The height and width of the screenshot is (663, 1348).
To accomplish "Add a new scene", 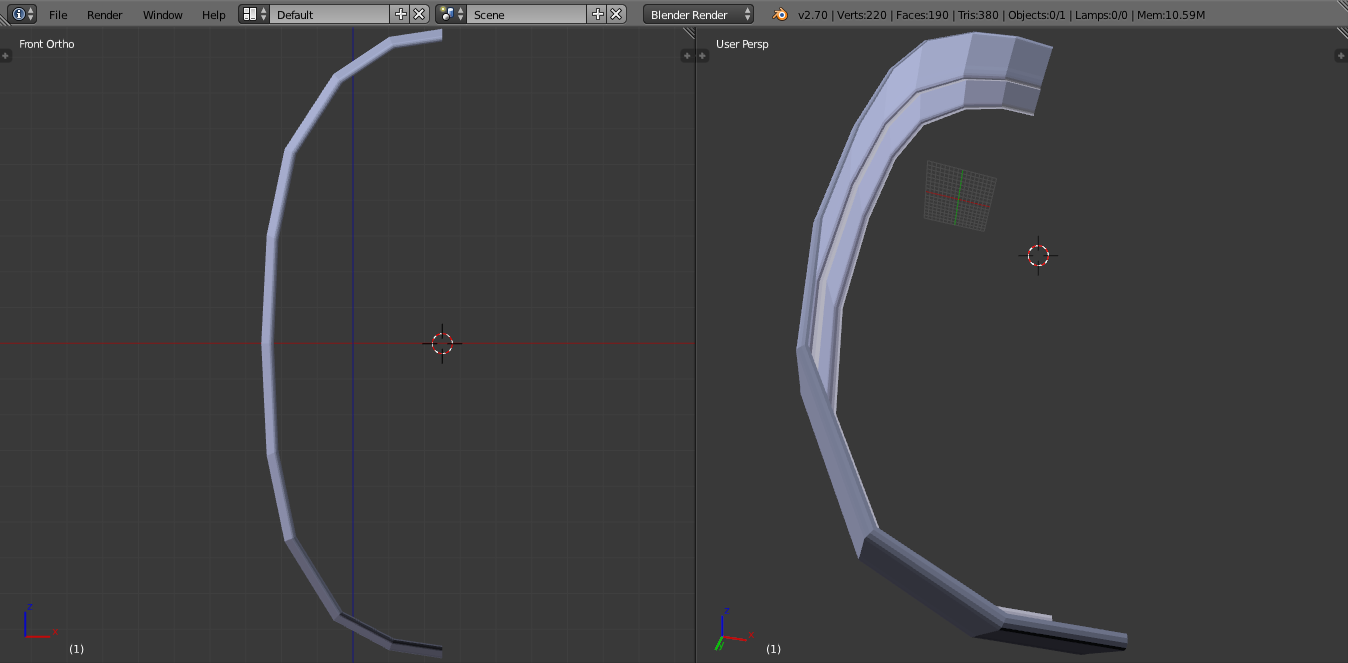I will (598, 14).
